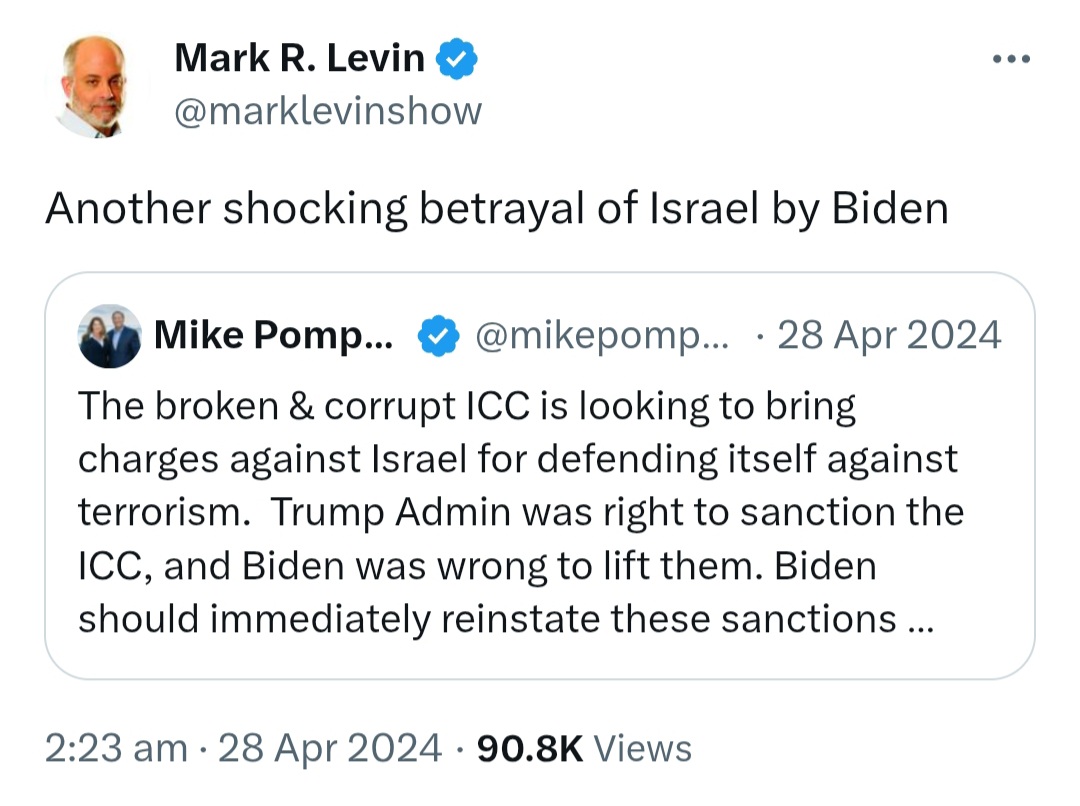Click 'should immediately reinstate these sanctions' text
This screenshot has height=806, width=1080.
(x=488, y=619)
